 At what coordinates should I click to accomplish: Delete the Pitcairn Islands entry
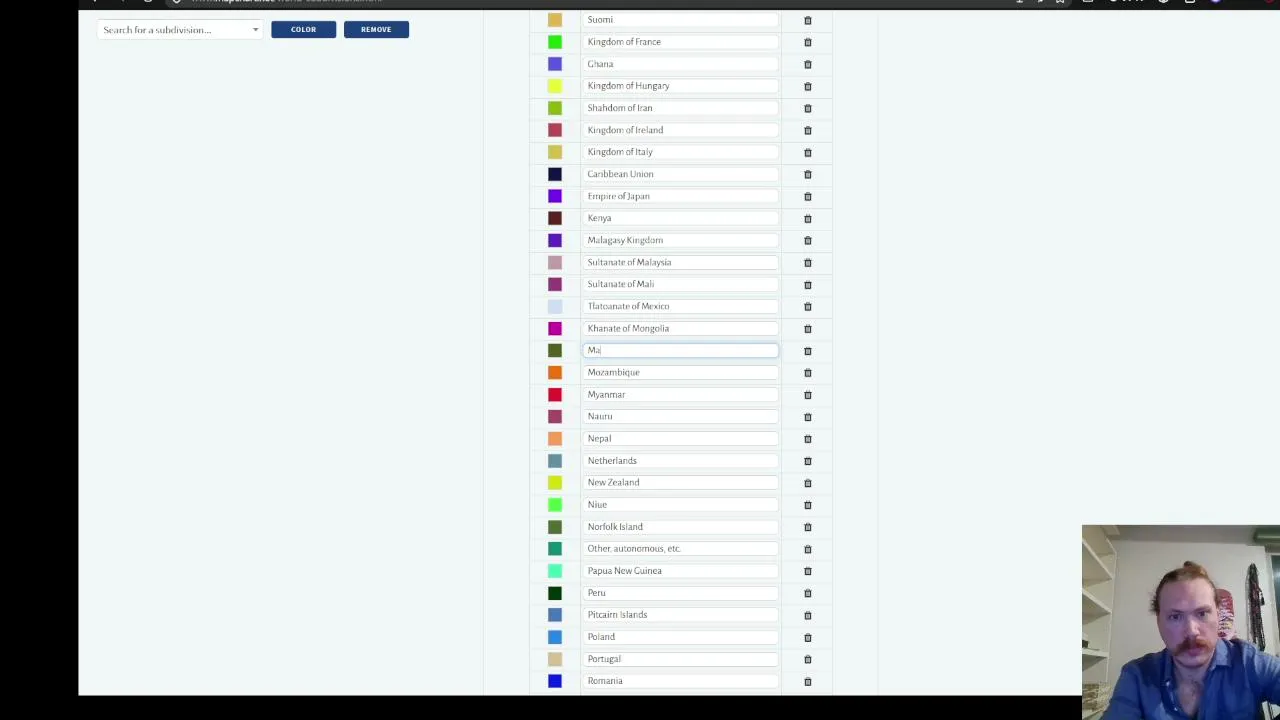click(808, 614)
